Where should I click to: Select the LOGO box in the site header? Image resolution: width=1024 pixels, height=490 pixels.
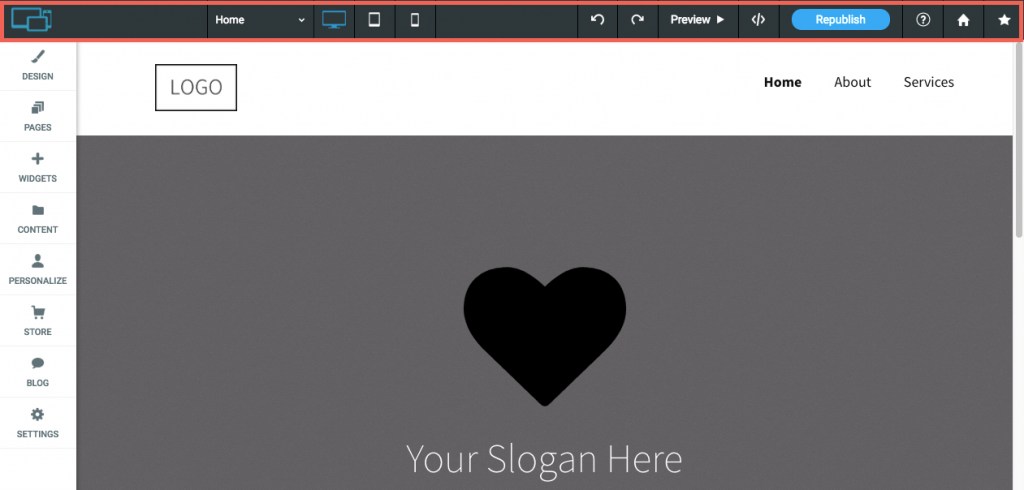click(196, 88)
